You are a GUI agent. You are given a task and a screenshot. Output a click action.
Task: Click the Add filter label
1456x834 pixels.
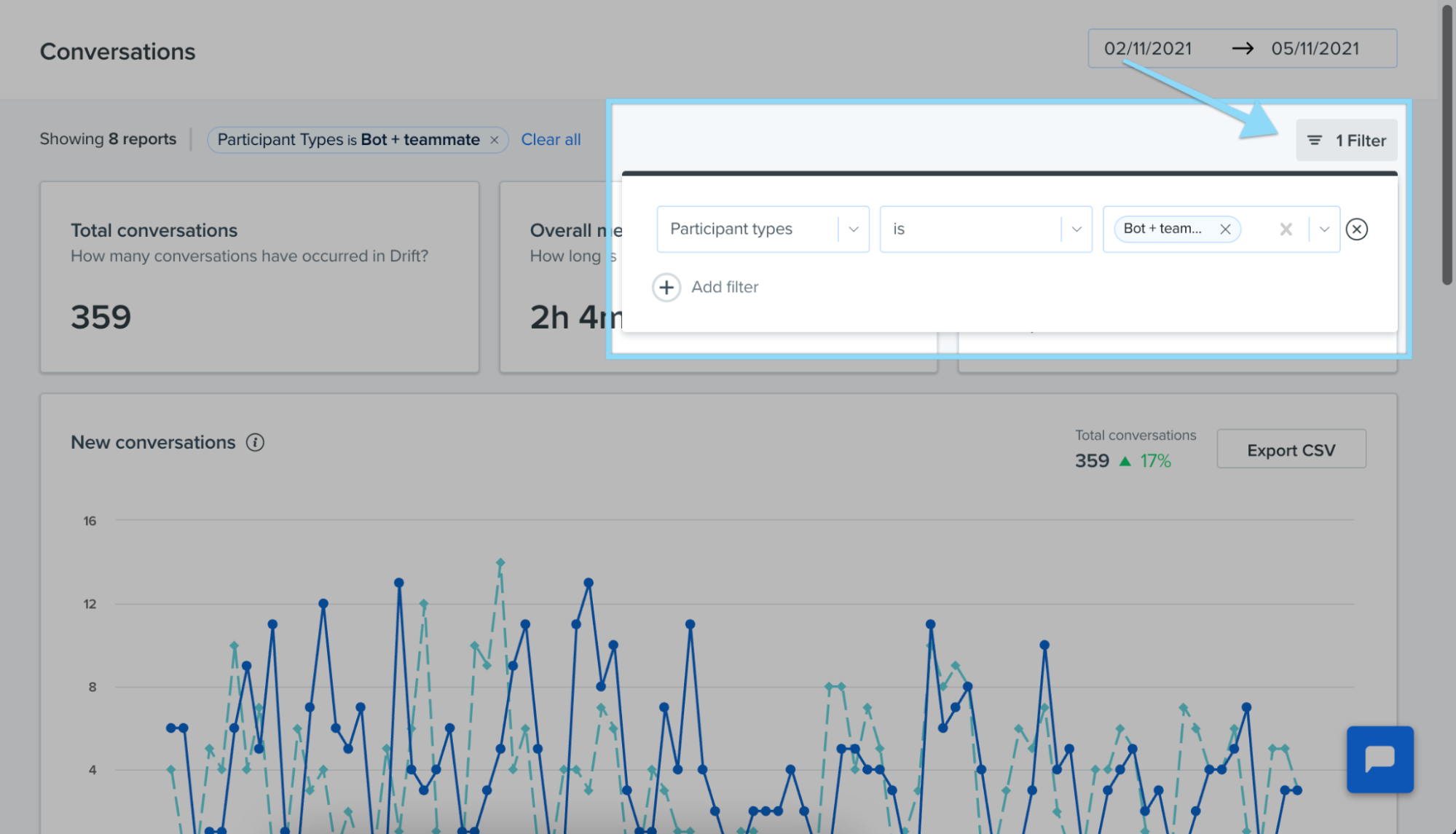pyautogui.click(x=725, y=287)
